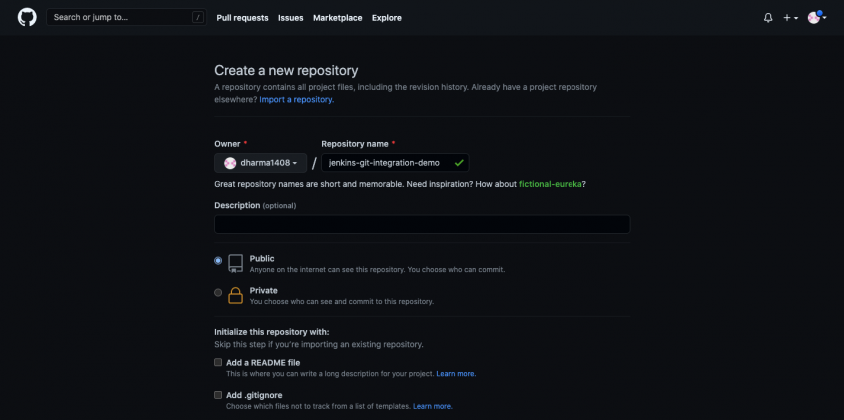Click the Private option label
844x420 pixels.
tap(264, 290)
